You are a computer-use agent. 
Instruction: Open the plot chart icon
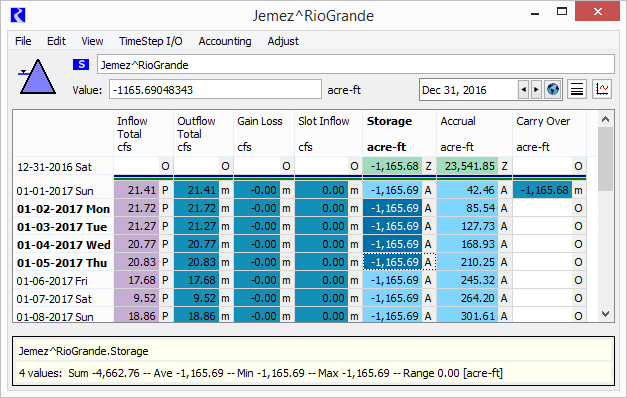602,89
